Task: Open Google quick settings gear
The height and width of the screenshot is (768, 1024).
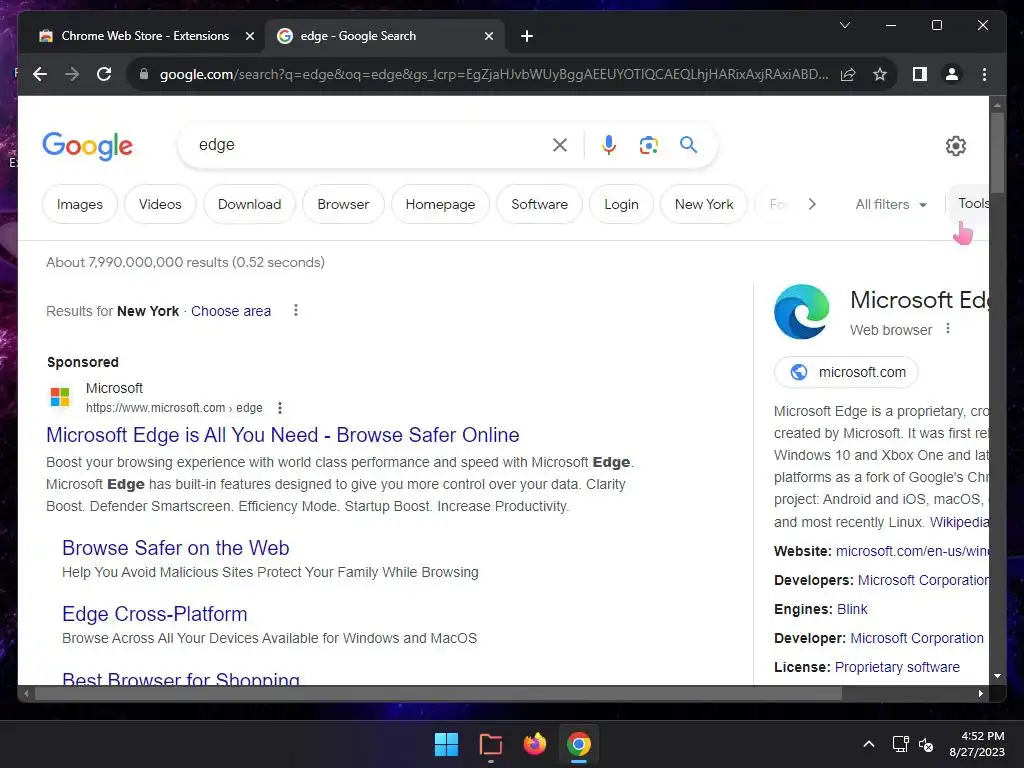Action: pyautogui.click(x=955, y=146)
